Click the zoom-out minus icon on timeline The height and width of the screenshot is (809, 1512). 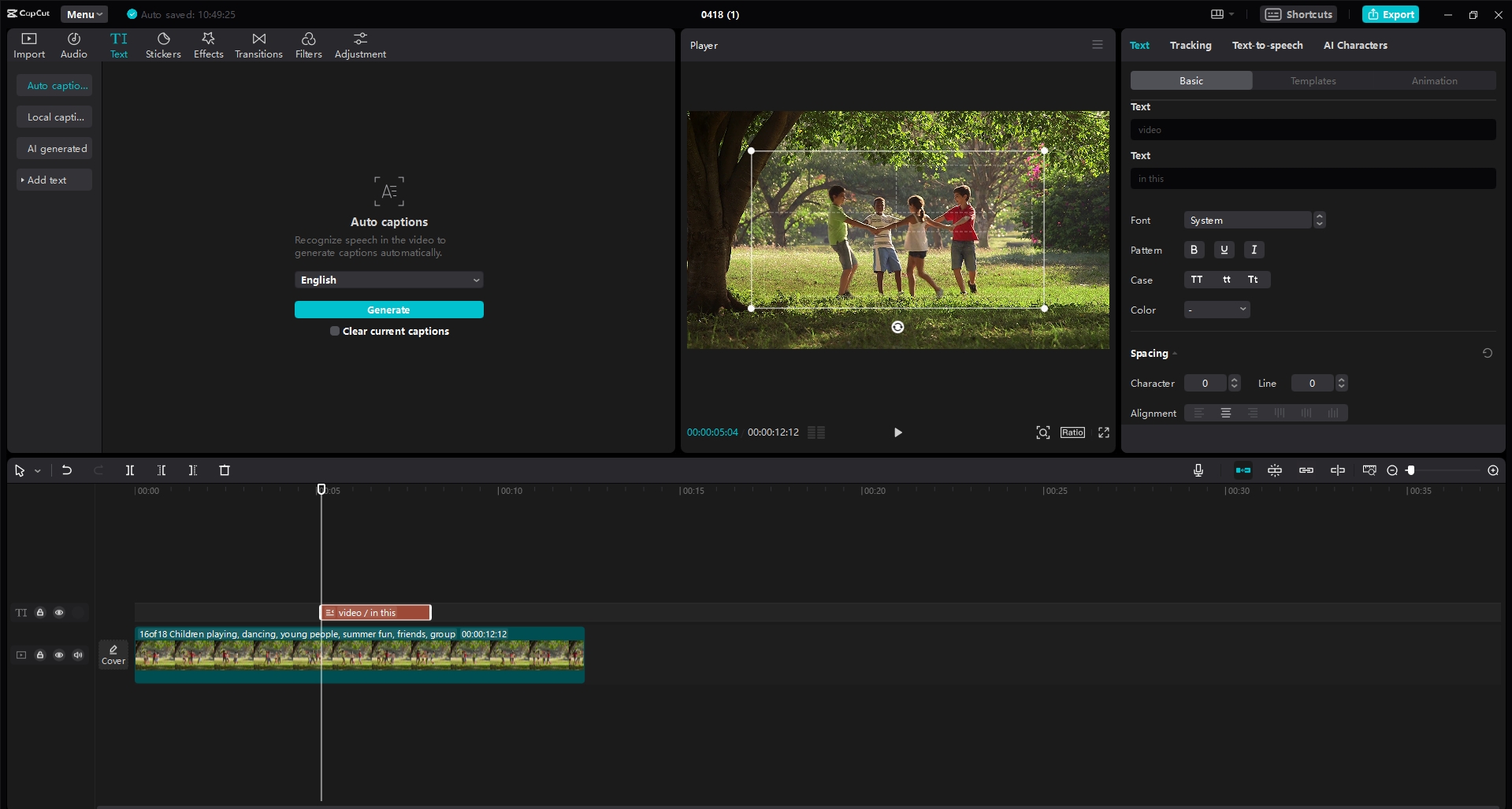tap(1392, 470)
